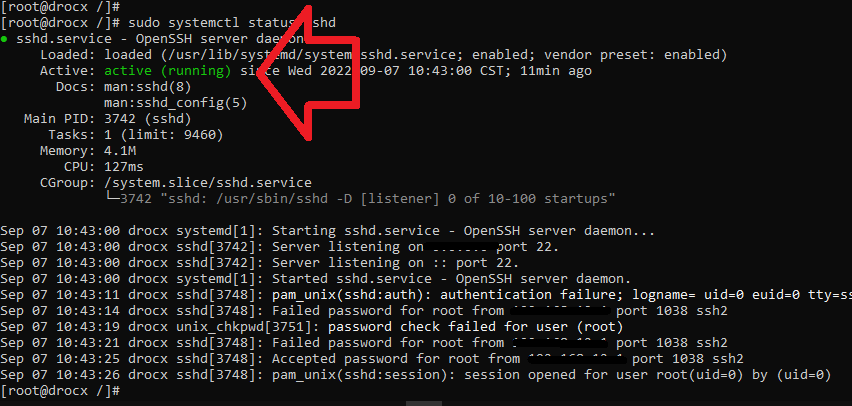Viewport: 852px width, 406px height.
Task: Select the green "active (running)" status text
Action: (x=167, y=71)
